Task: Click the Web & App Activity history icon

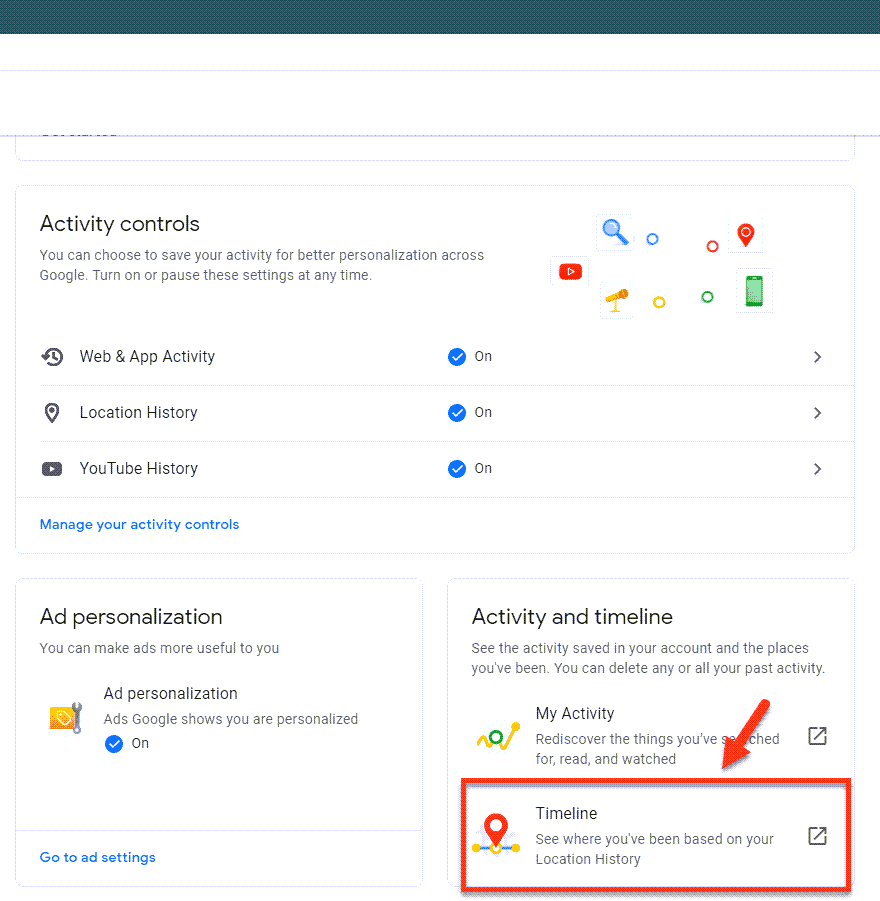Action: pos(52,357)
